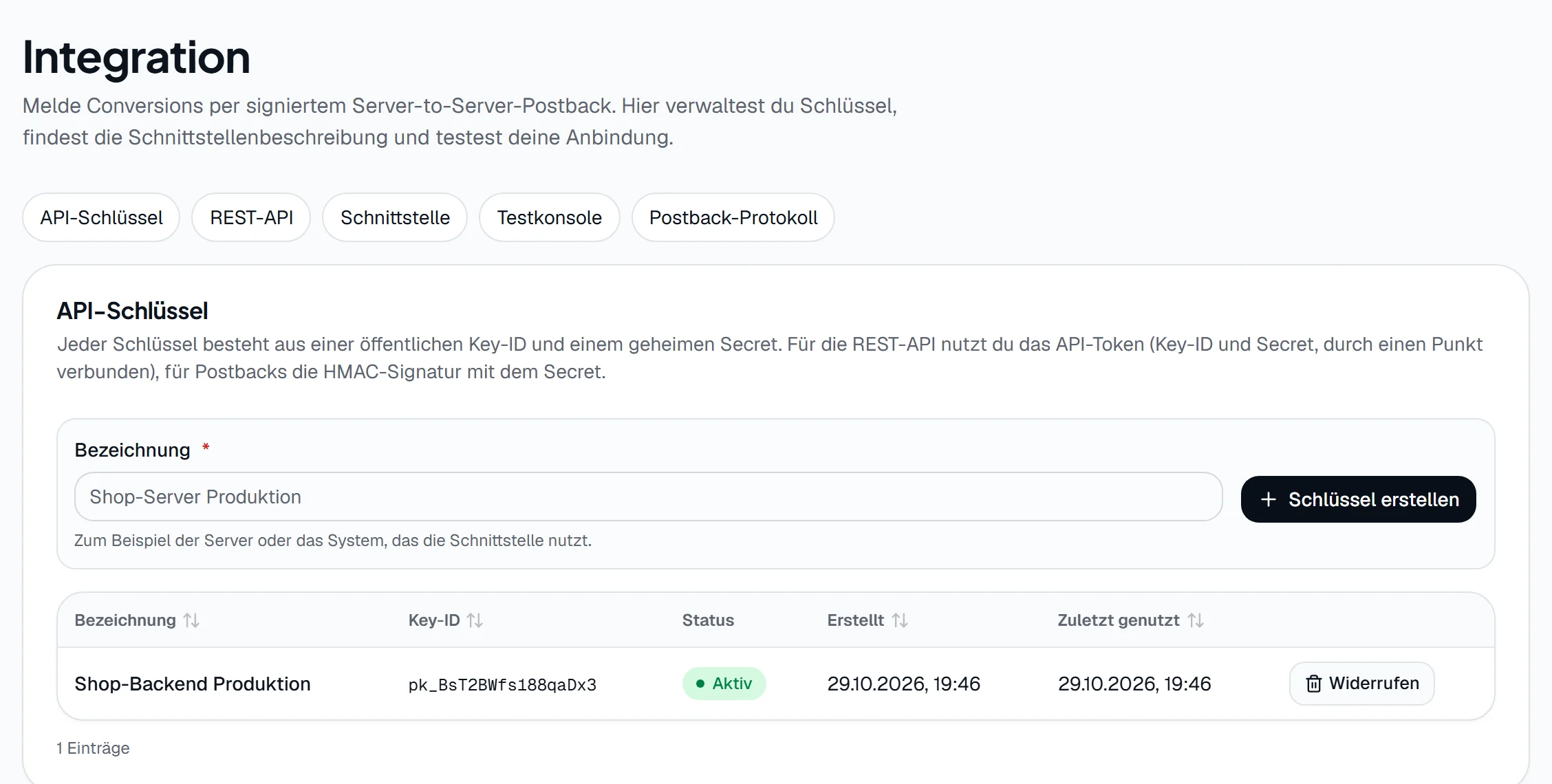This screenshot has height=784, width=1552.
Task: Open the Postback-Protokoll tab
Action: (733, 217)
